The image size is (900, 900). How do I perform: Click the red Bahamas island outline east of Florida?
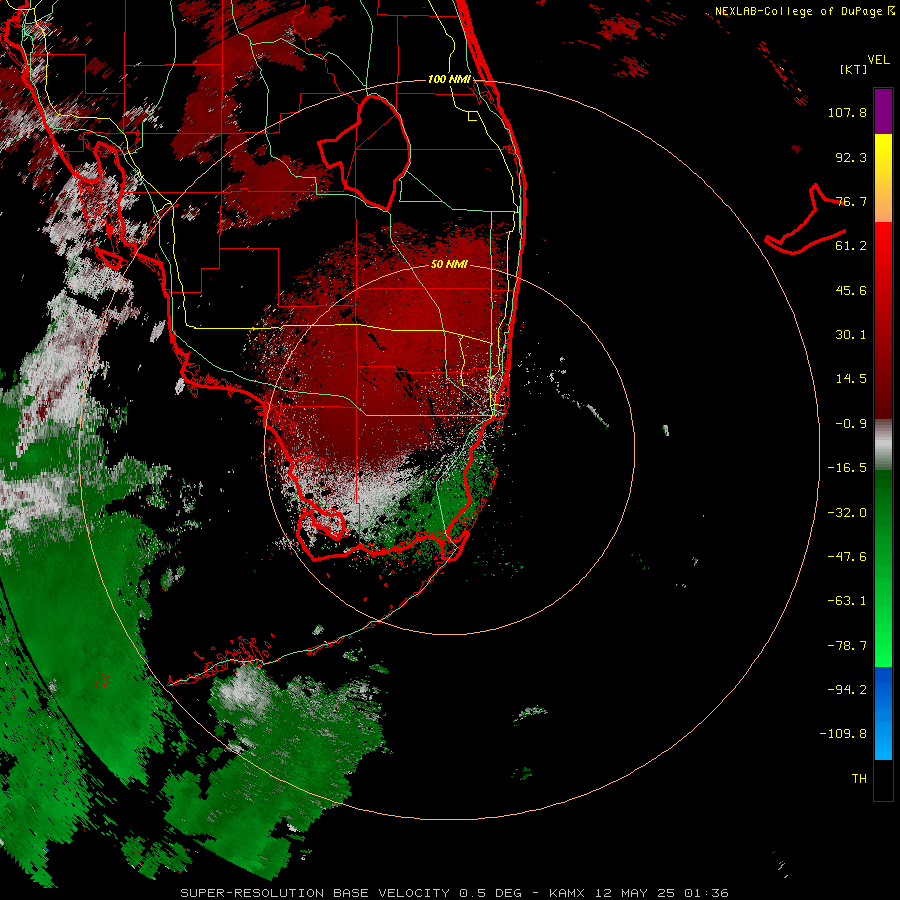click(806, 220)
